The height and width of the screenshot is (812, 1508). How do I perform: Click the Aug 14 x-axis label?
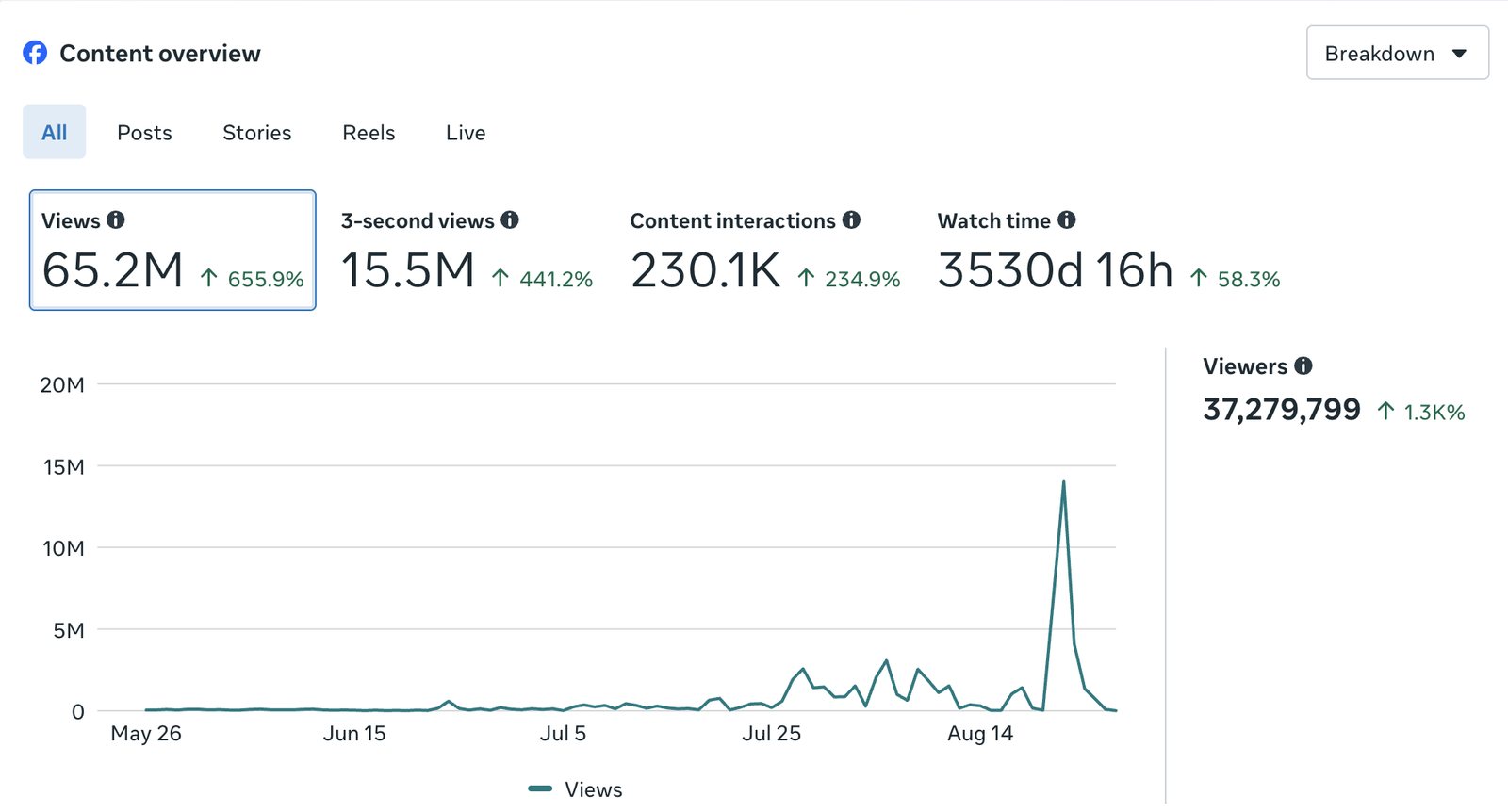click(980, 734)
